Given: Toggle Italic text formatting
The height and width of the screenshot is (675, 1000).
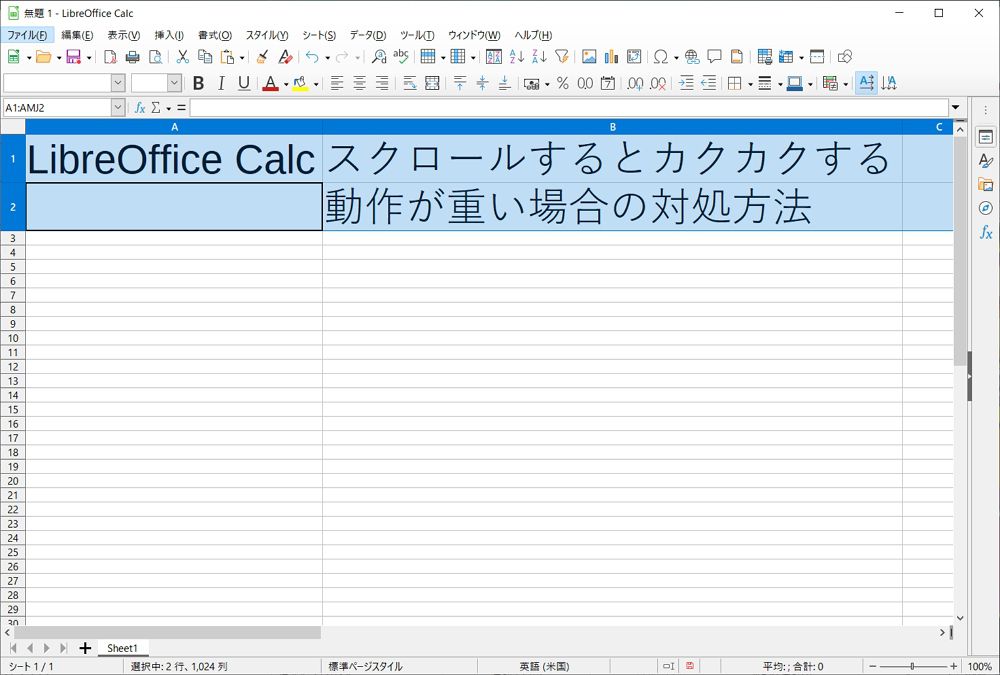Looking at the screenshot, I should click(x=221, y=84).
